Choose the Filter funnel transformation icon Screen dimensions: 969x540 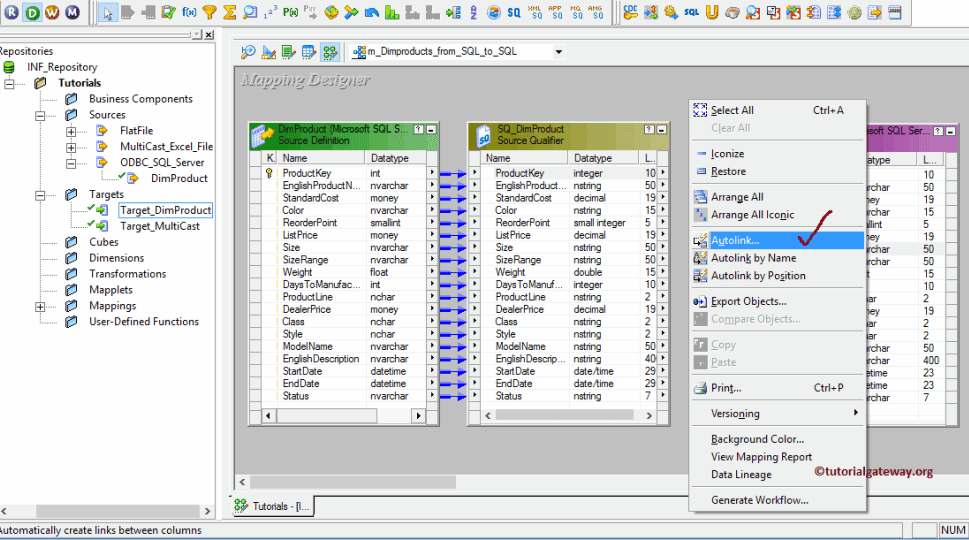coord(209,12)
